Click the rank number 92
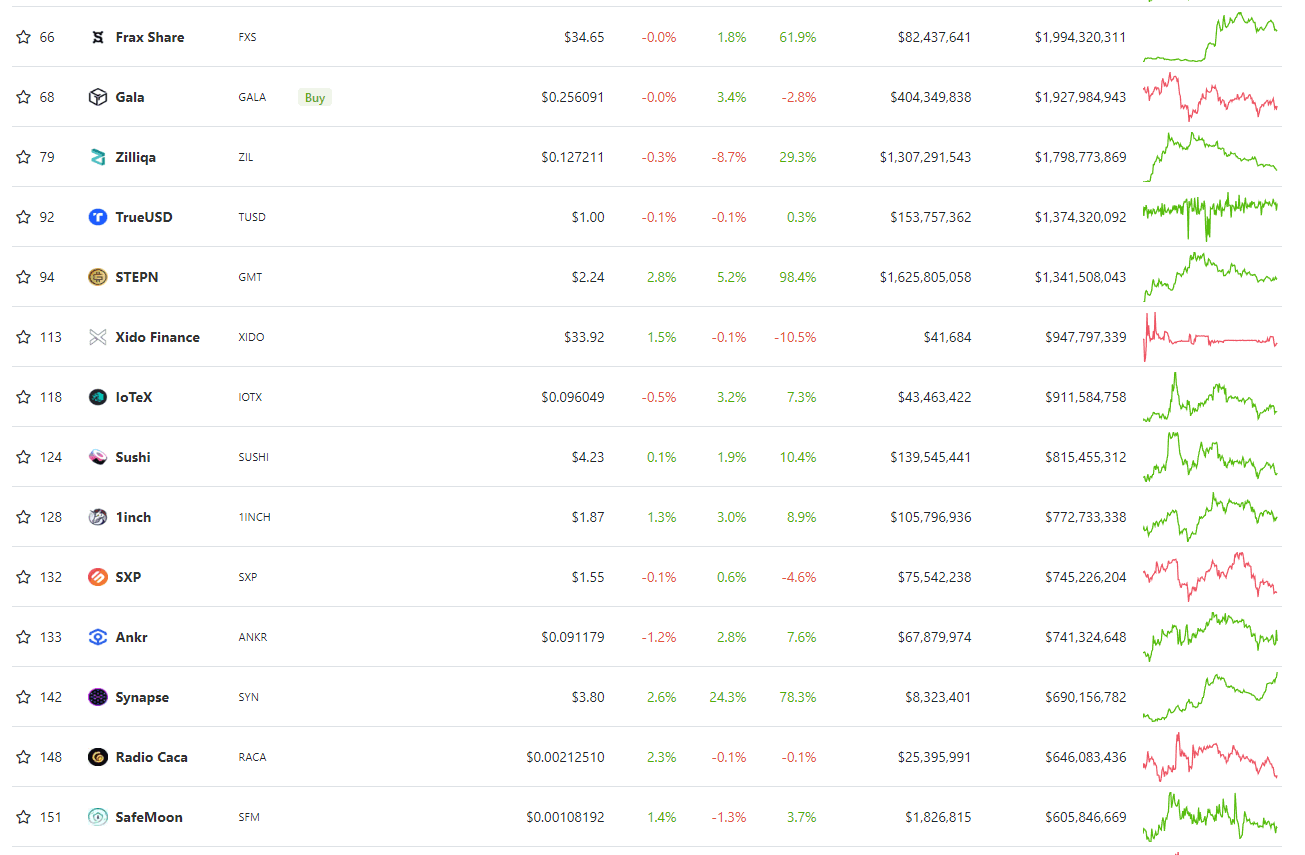The width and height of the screenshot is (1305, 855). click(x=47, y=217)
